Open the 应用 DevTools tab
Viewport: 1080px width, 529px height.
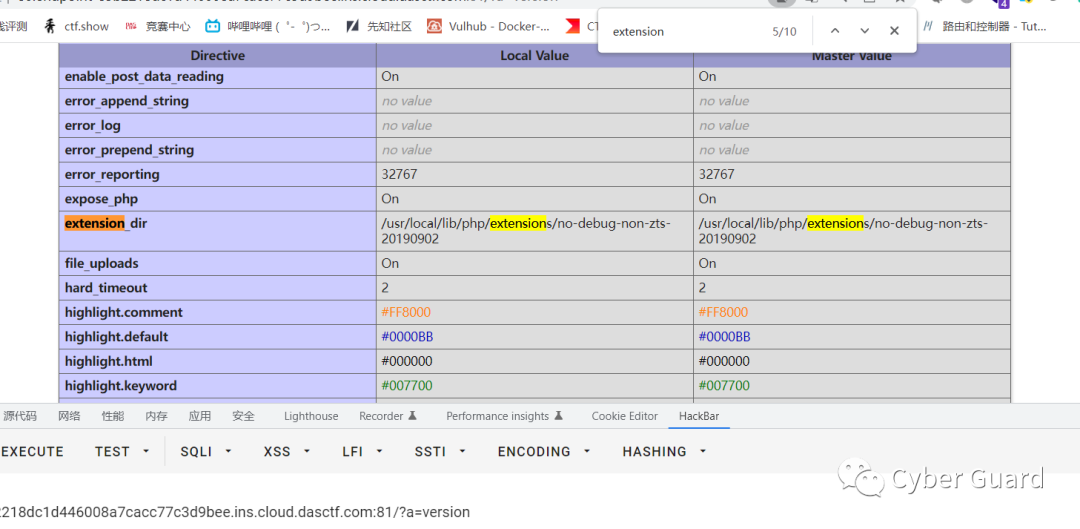pos(200,416)
